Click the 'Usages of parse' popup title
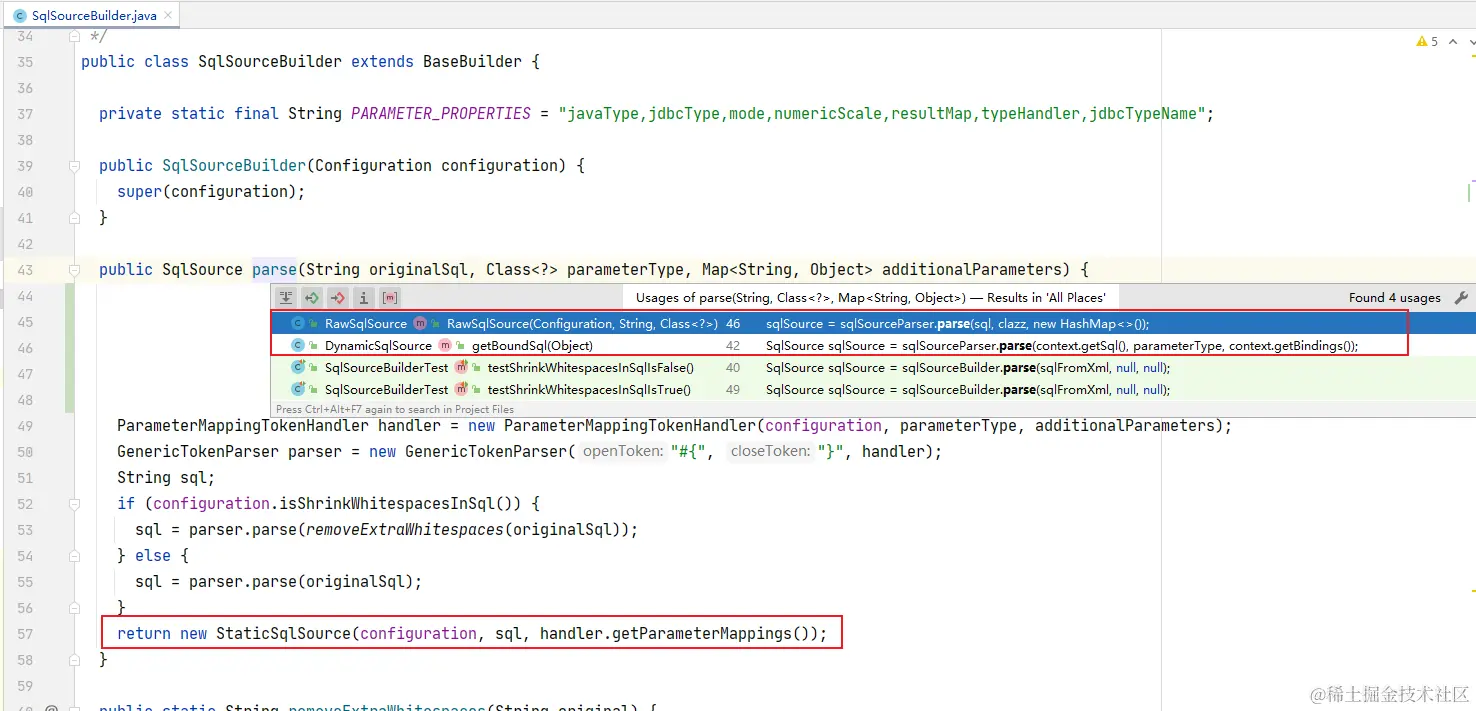1476x711 pixels. tap(871, 298)
